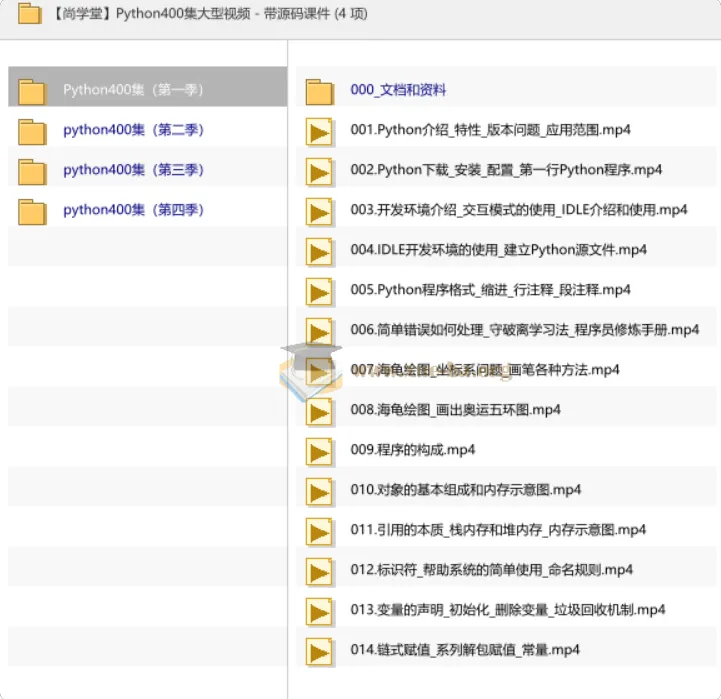The height and width of the screenshot is (699, 721).
Task: Click the video icon of 014.链式赋值 file
Action: (x=320, y=653)
